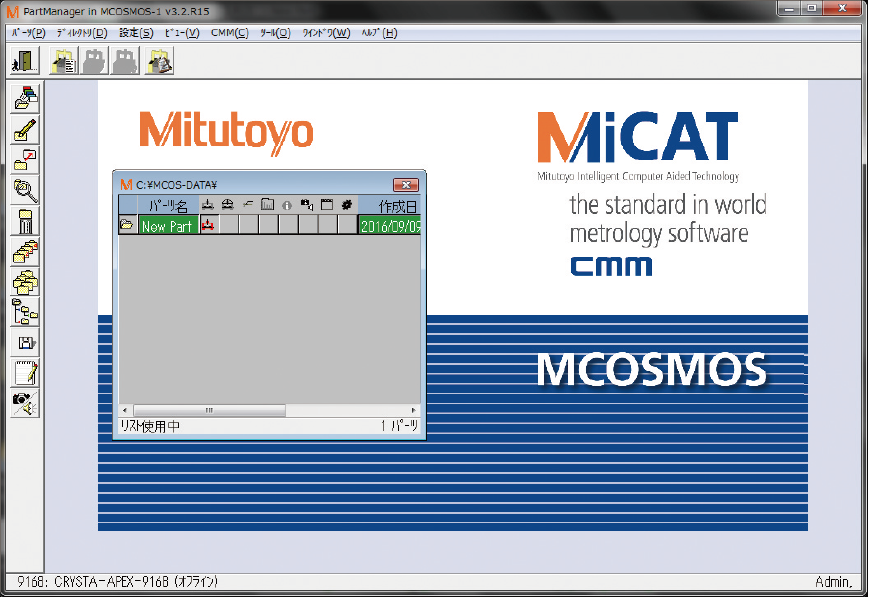The width and height of the screenshot is (869, 598).
Task: Click the window-shaped column header icon
Action: coord(327,205)
